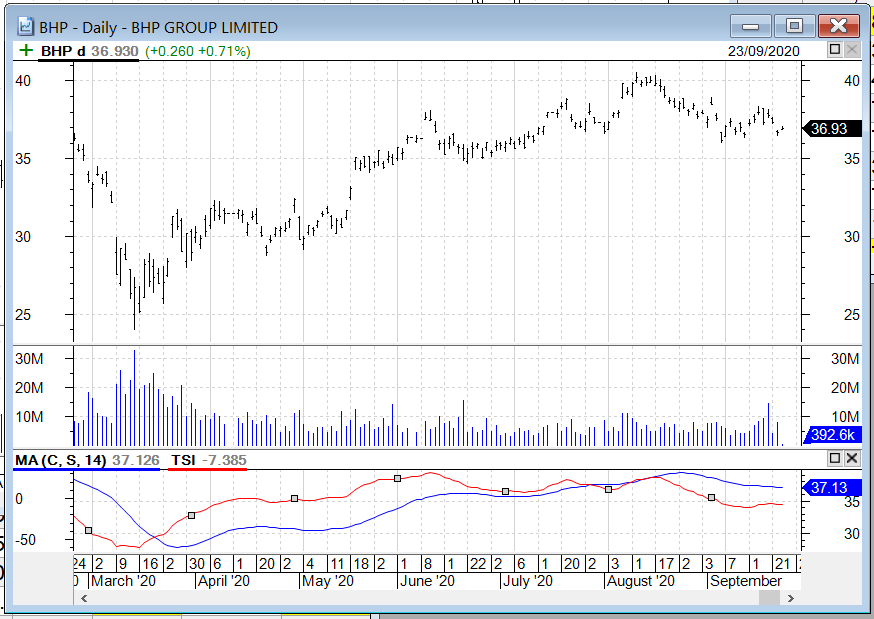
Task: Click the black 36.93 price tag
Action: tap(832, 129)
